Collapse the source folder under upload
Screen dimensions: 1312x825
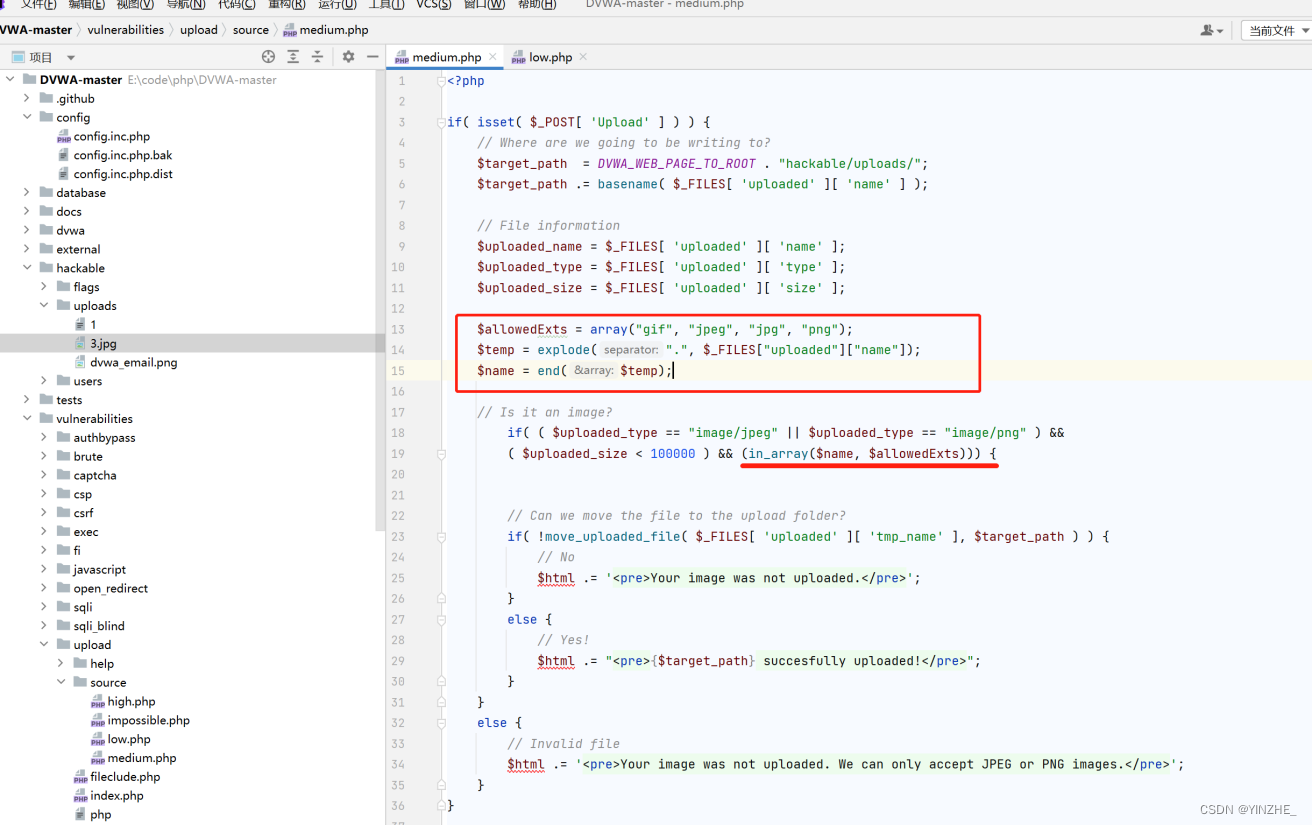click(x=61, y=683)
